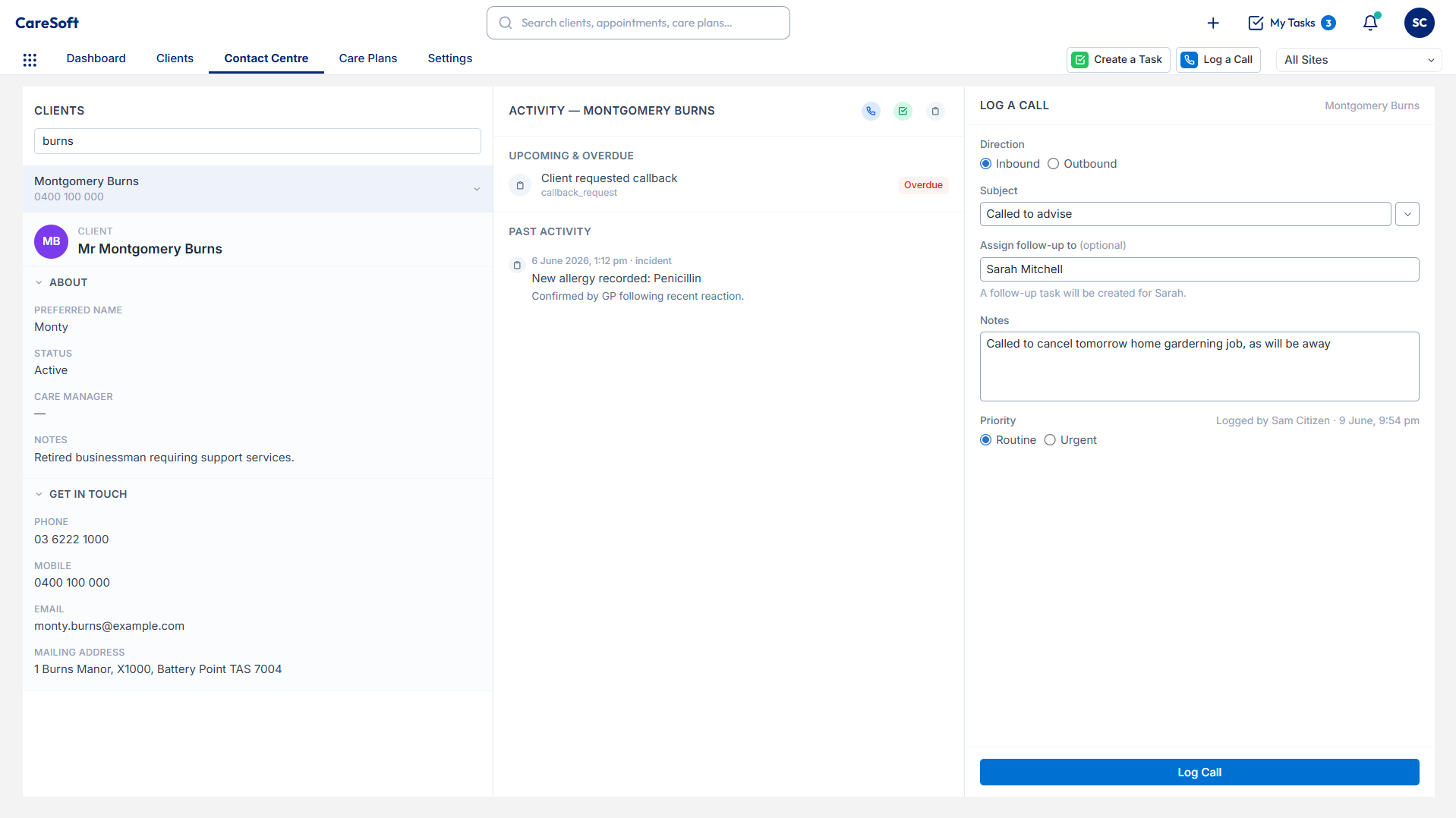Click Logged by Sam Citizen timestamp
Screen dimensions: 1456x818
pyautogui.click(x=1317, y=420)
